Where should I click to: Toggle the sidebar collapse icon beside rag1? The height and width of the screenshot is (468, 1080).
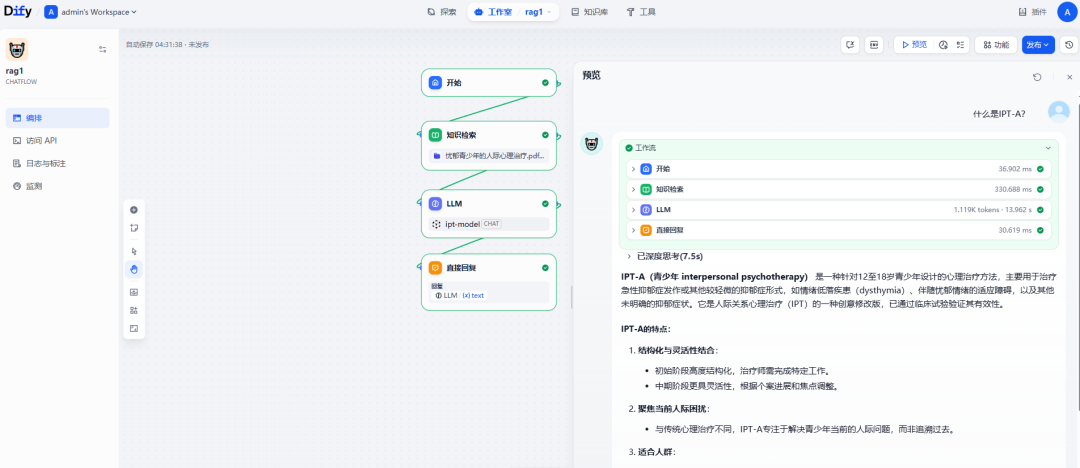click(102, 49)
